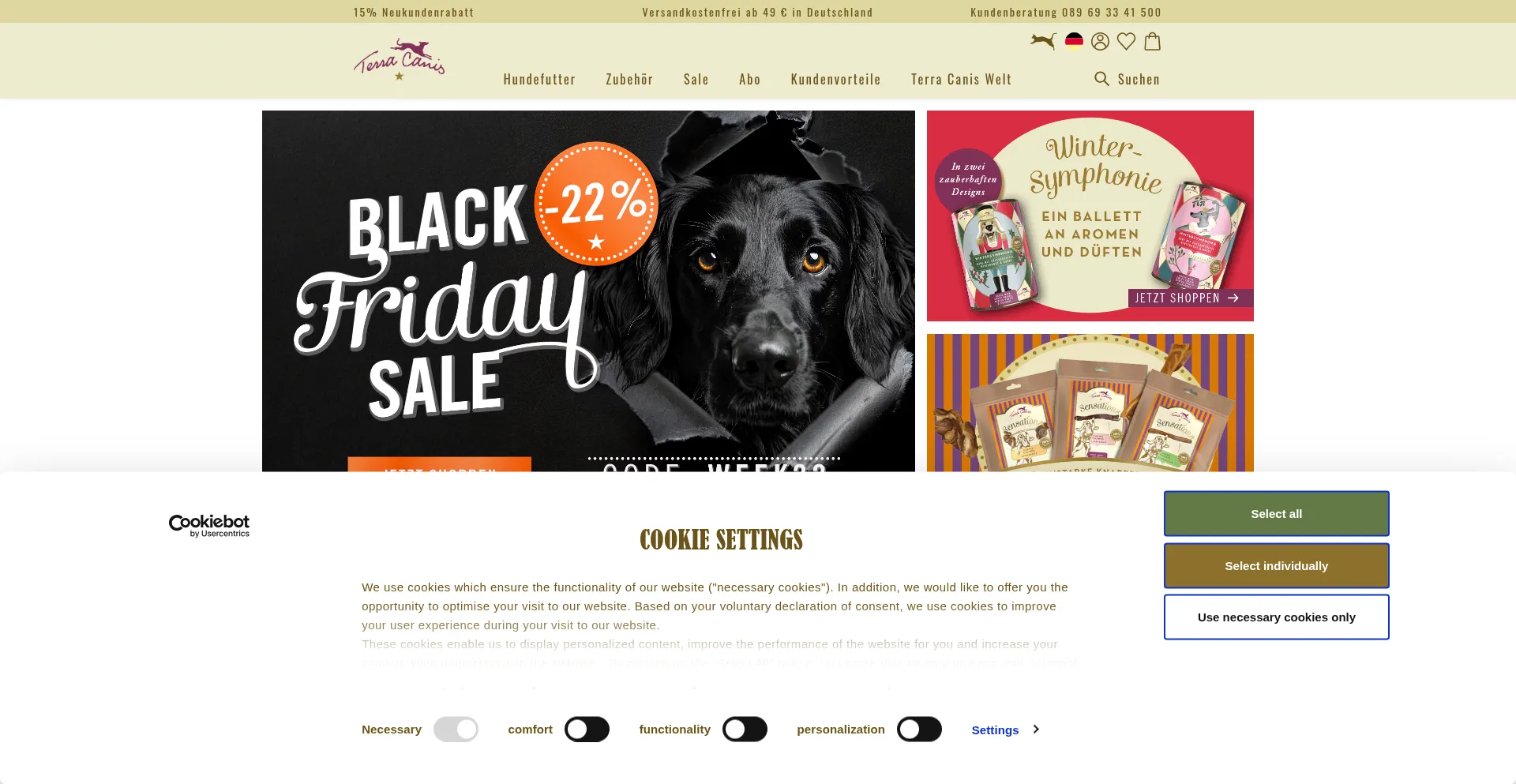Viewport: 1516px width, 784px height.
Task: Open the Zubehör menu
Action: 629,79
